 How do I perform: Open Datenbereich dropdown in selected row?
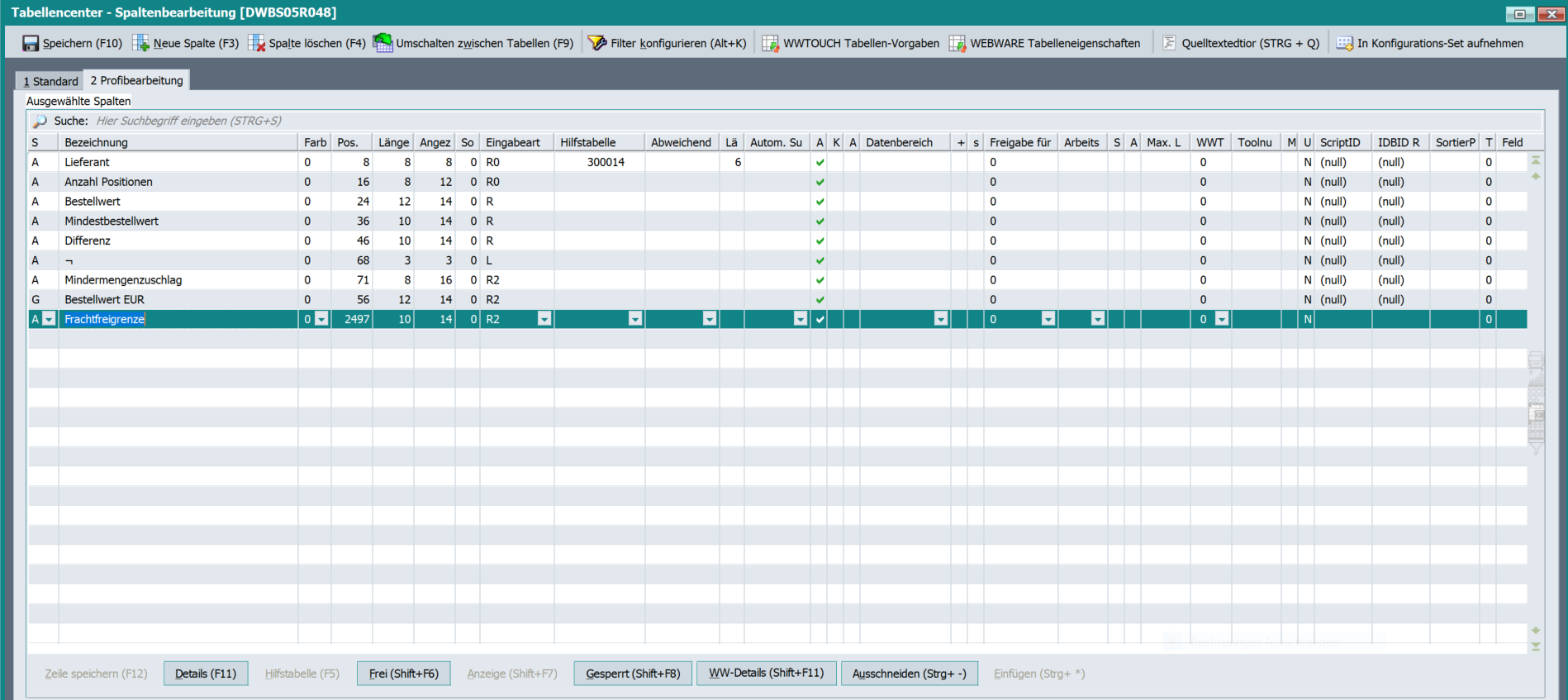(940, 319)
